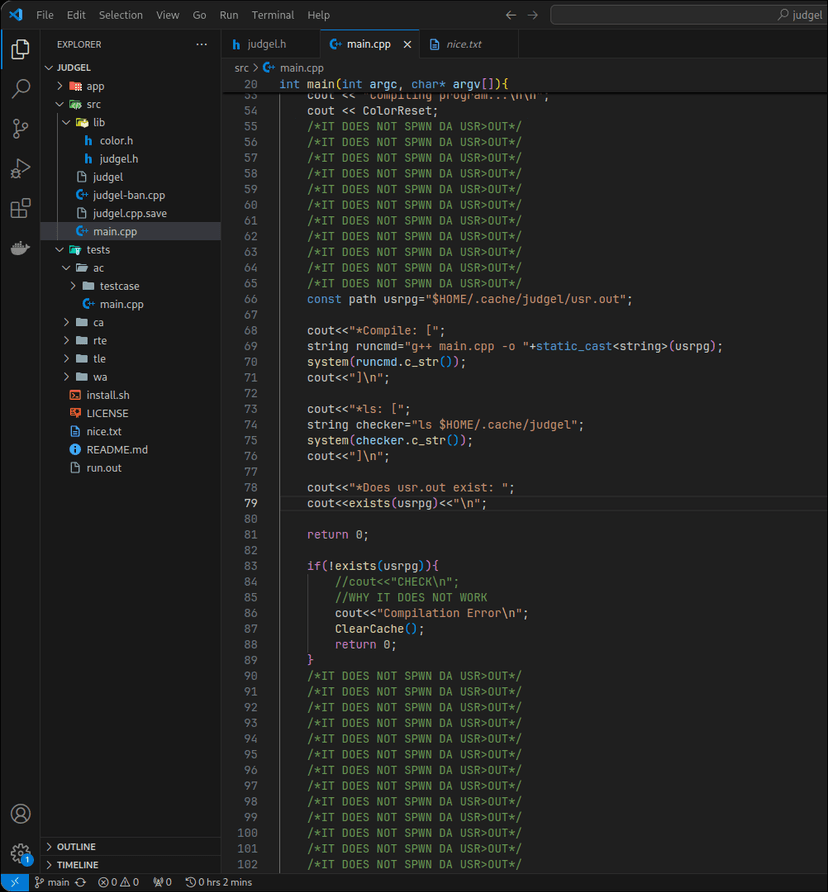Close the main.cpp editor tab
The height and width of the screenshot is (892, 828).
pyautogui.click(x=407, y=45)
